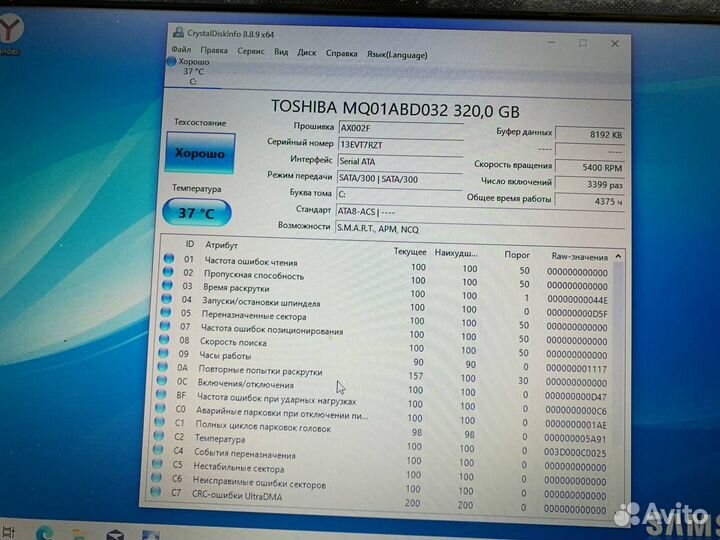Click the Интерфейс field Serial ATA
The height and width of the screenshot is (540, 720).
click(x=400, y=161)
